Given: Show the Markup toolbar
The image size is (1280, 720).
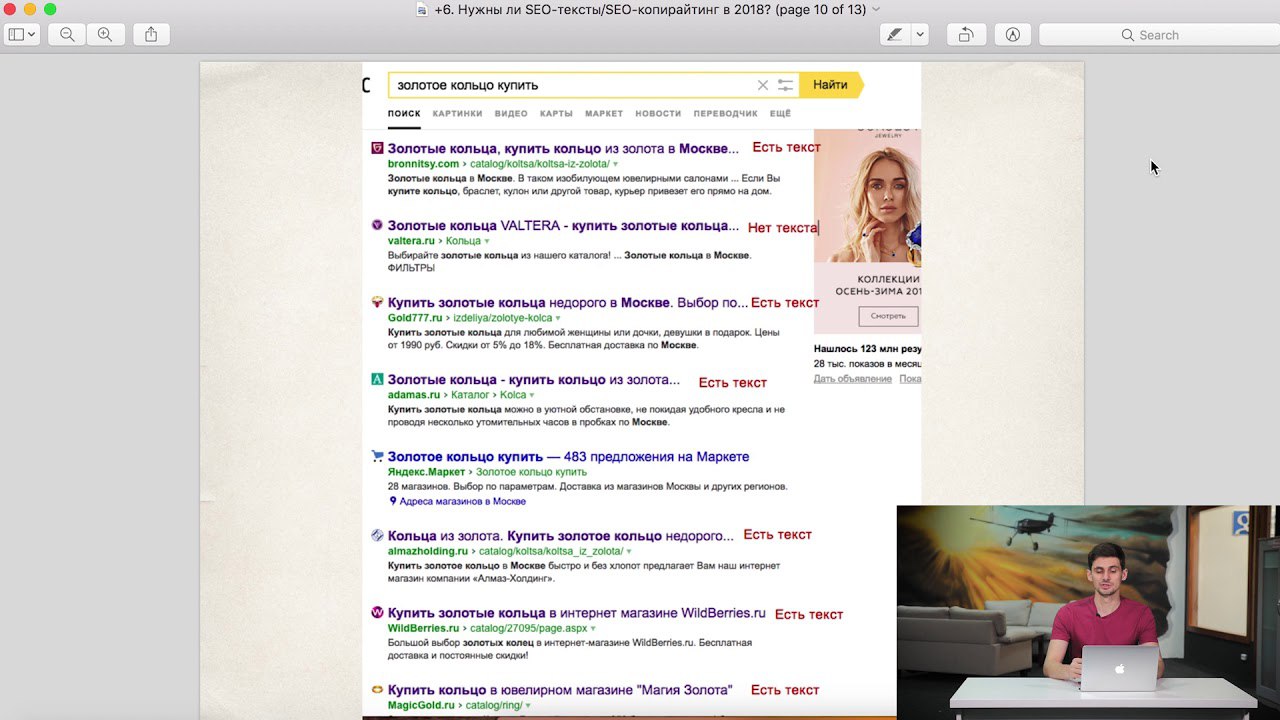Looking at the screenshot, I should point(1013,34).
